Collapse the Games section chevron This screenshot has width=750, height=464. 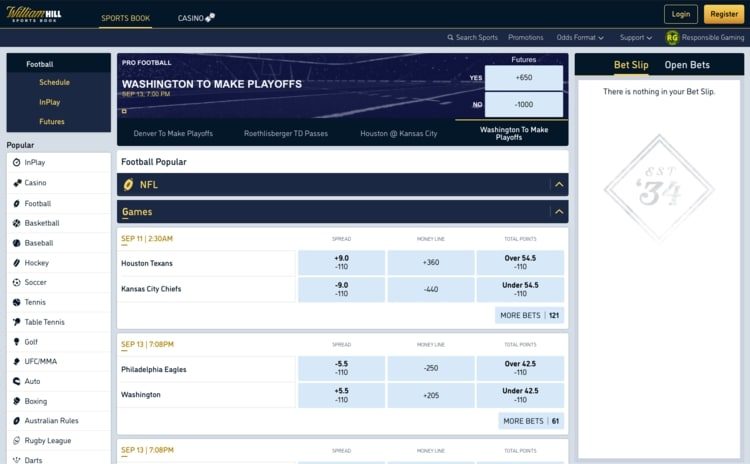559,211
